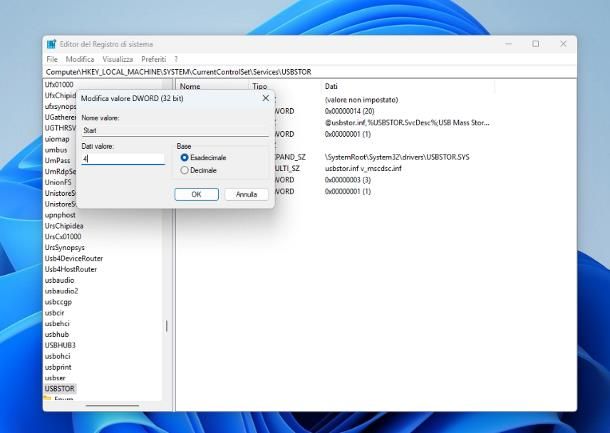This screenshot has height=433, width=610.
Task: Click the 0x00000003 (3) data value
Action: [348, 180]
